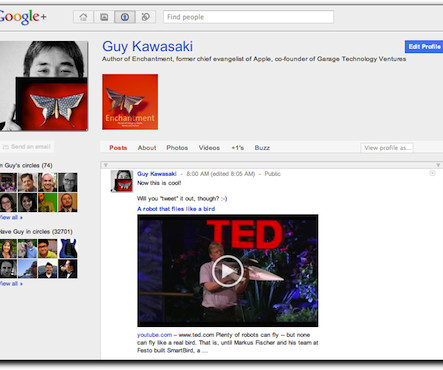The width and height of the screenshot is (443, 370).
Task: View all people in Guy's circles
Action: pyautogui.click(x=11, y=217)
